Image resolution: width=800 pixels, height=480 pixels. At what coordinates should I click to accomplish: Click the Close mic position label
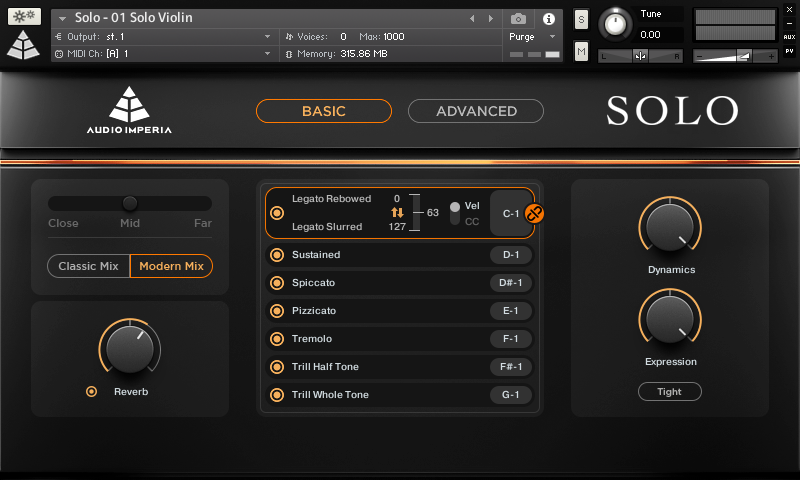63,223
